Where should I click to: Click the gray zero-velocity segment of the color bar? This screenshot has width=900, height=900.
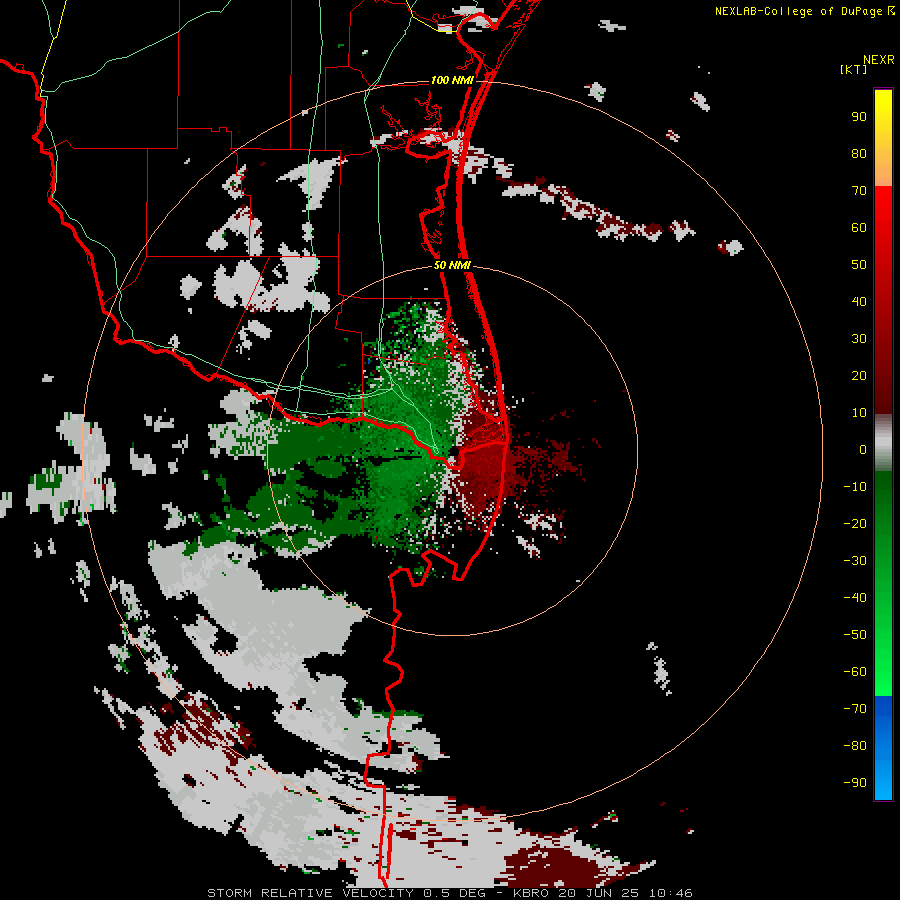coord(883,443)
